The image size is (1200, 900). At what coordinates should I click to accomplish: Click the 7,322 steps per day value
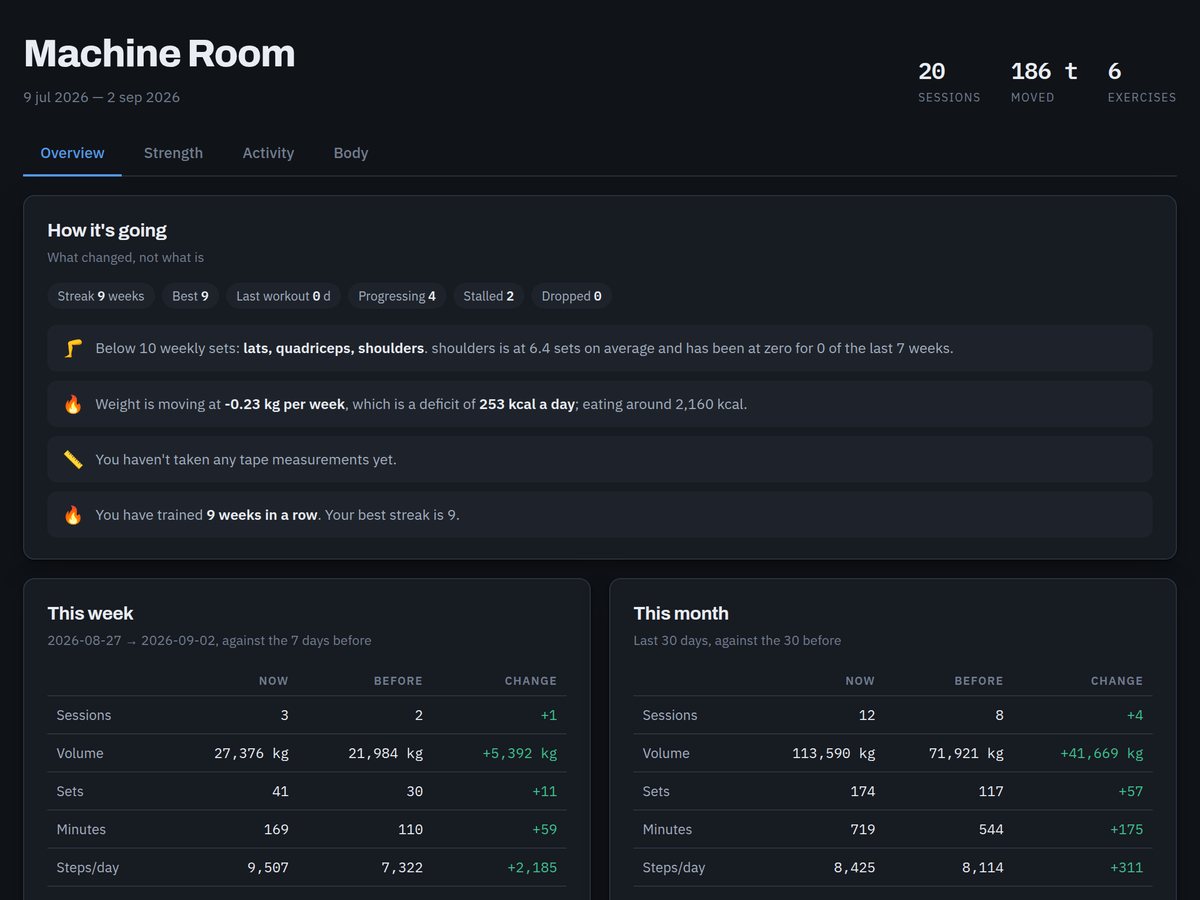point(402,867)
